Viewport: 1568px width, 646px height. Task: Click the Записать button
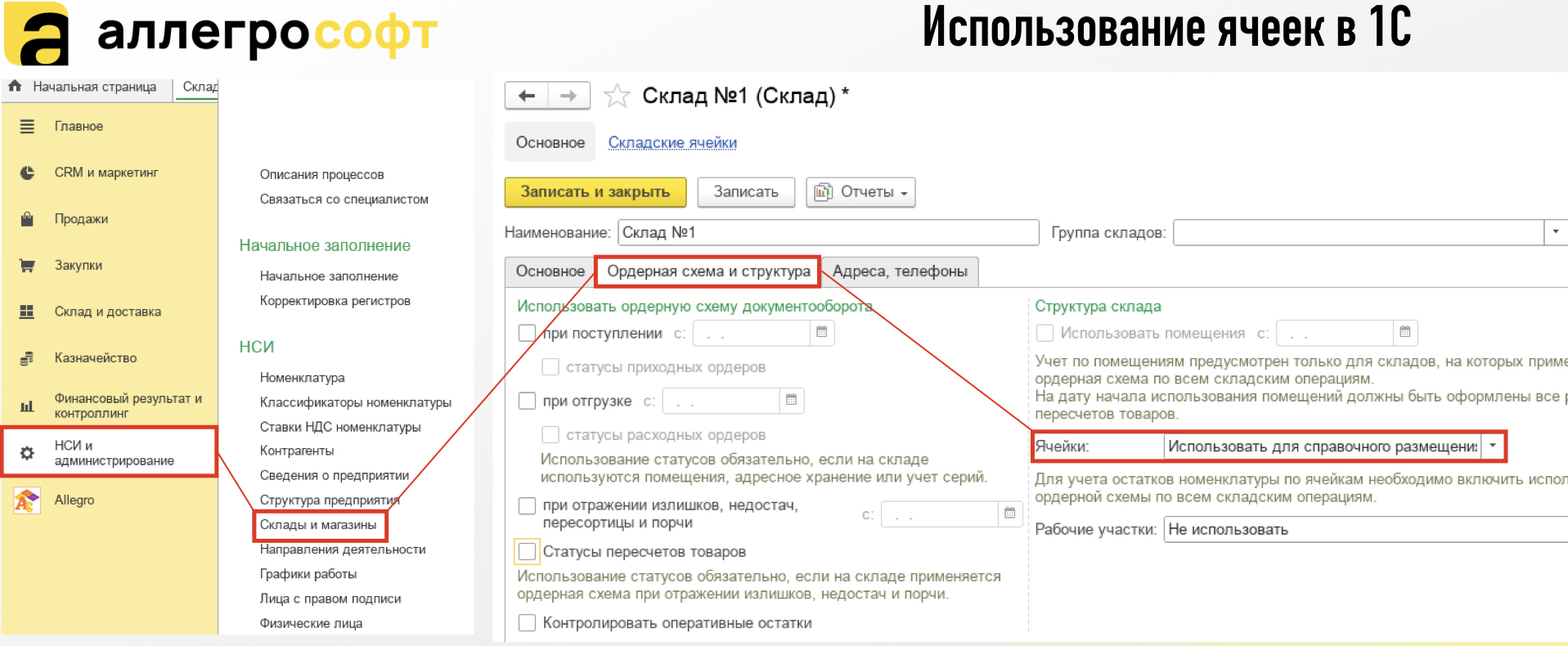(746, 192)
